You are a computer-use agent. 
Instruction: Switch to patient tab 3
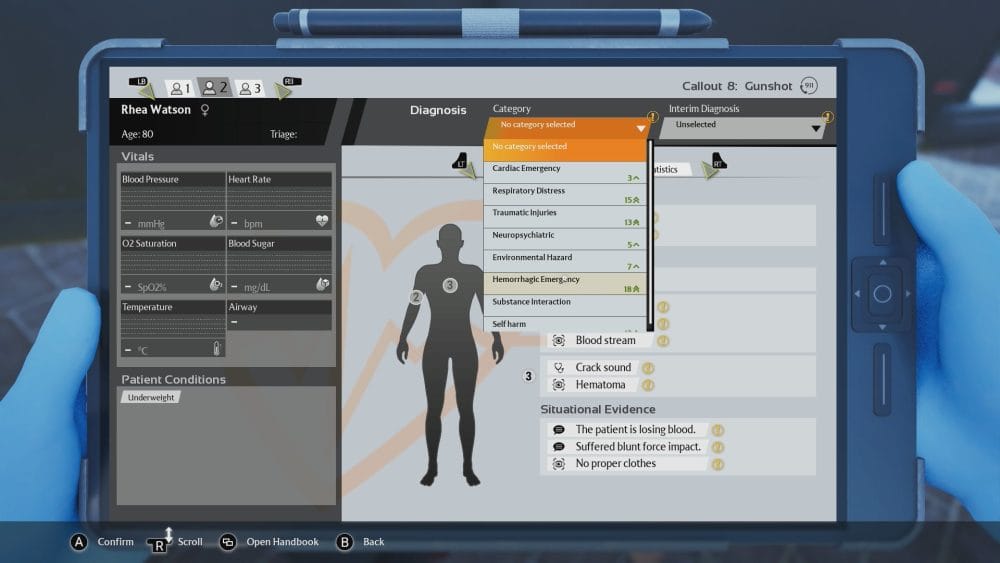click(x=249, y=88)
